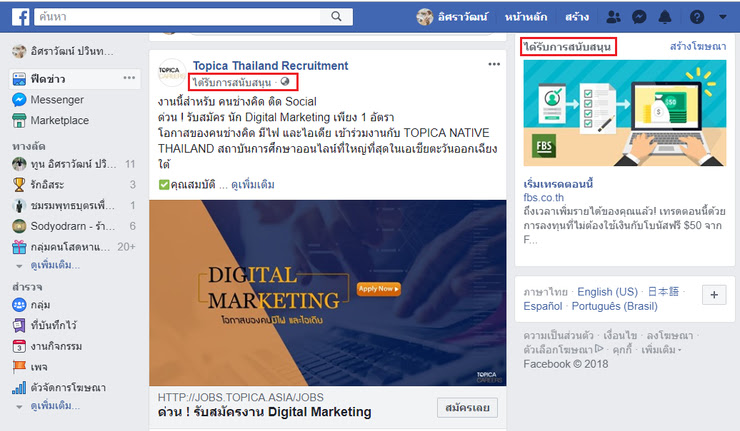The width and height of the screenshot is (740, 431).
Task: Open อิศราวัฒน์ ปรินท... sidebar profile
Action: [63, 51]
